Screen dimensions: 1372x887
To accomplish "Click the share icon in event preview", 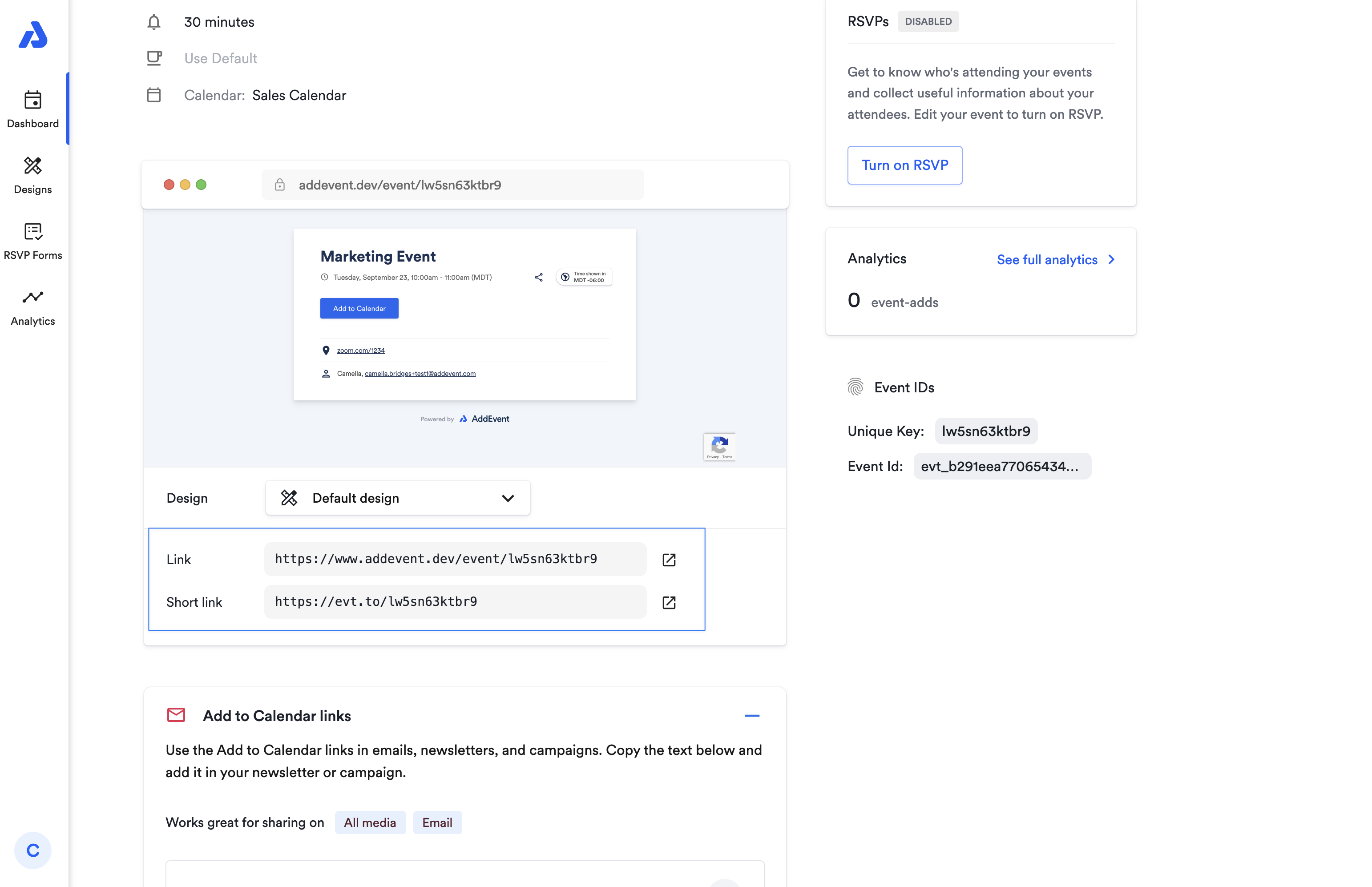I will point(538,277).
